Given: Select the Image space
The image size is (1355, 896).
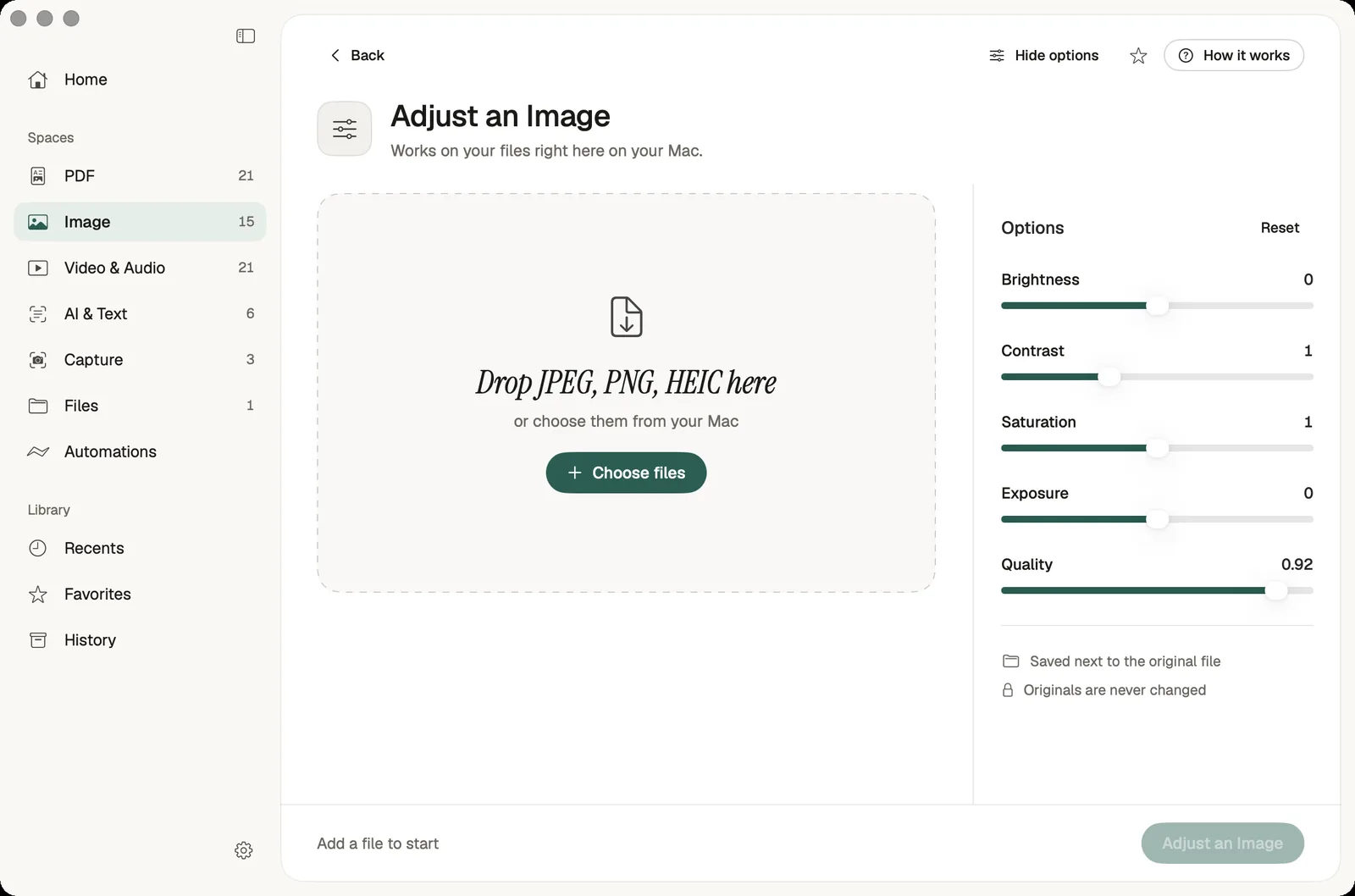Looking at the screenshot, I should point(140,222).
